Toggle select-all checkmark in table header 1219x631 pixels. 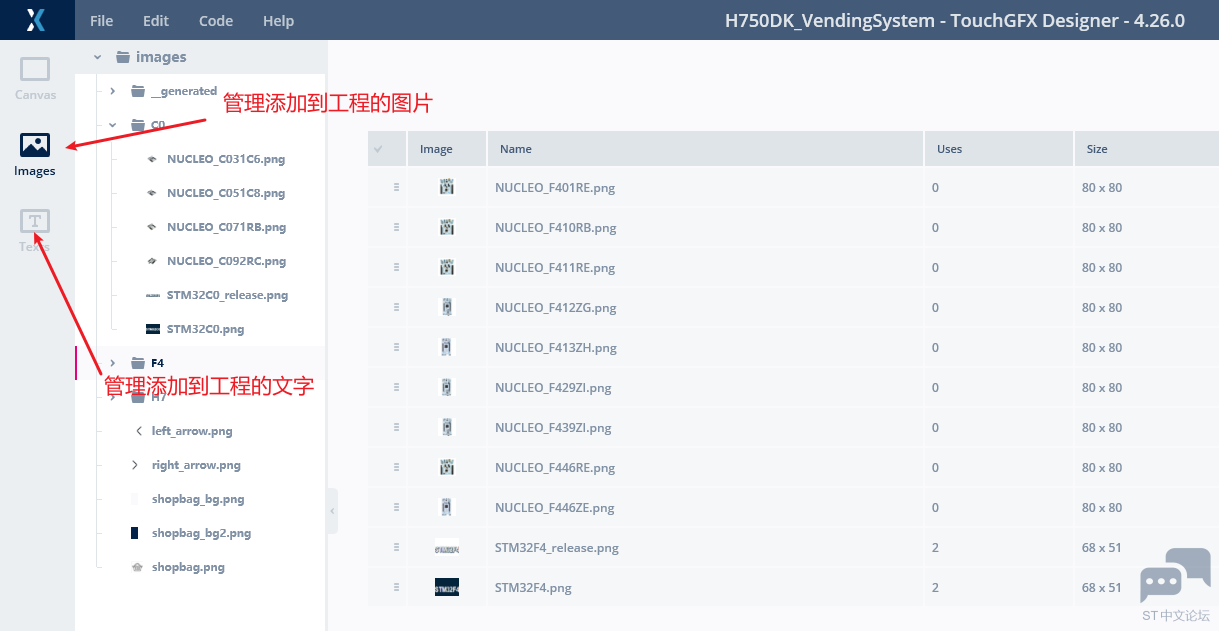378,149
